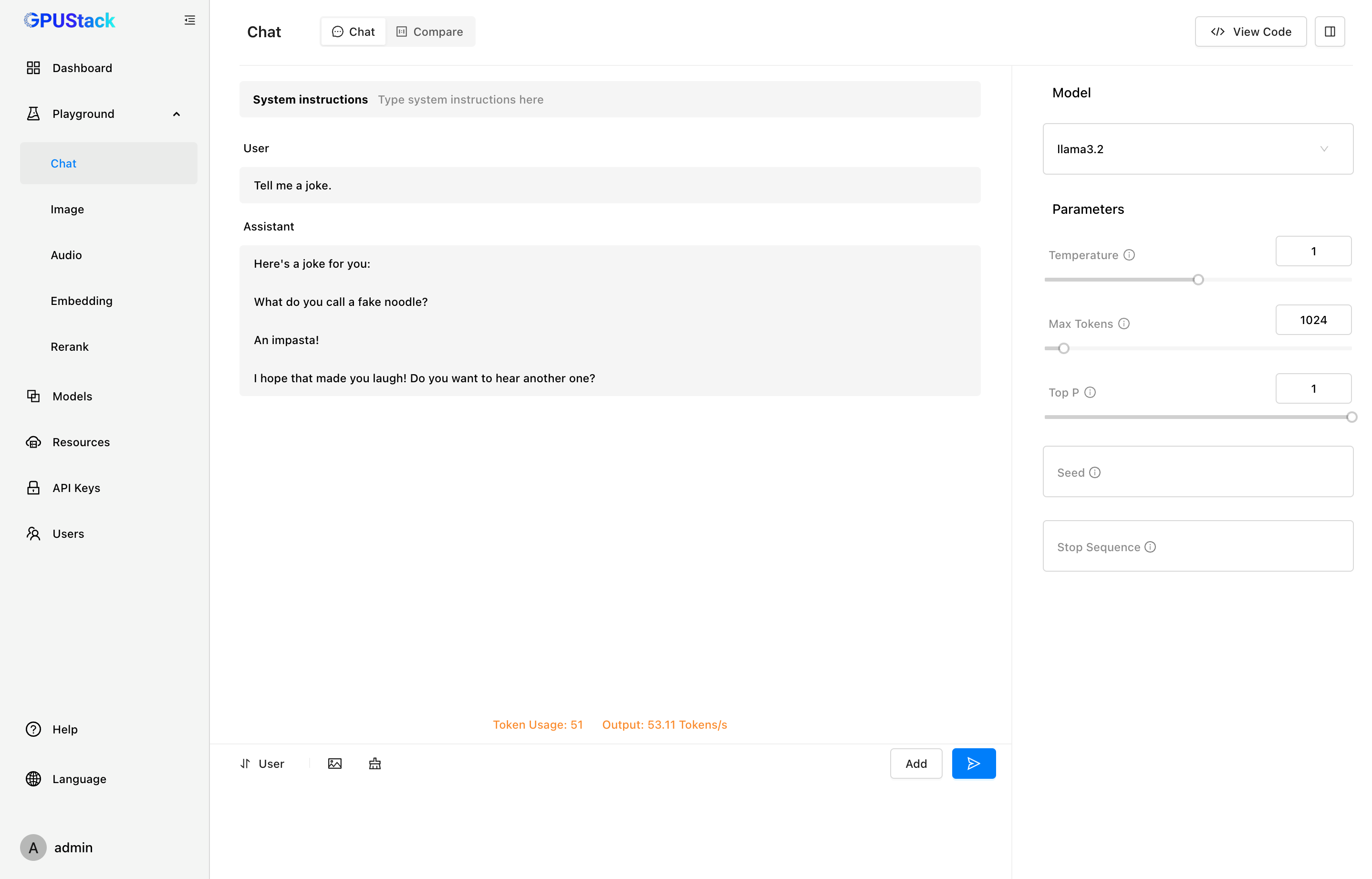Click the Temperature slider handle

1198,280
